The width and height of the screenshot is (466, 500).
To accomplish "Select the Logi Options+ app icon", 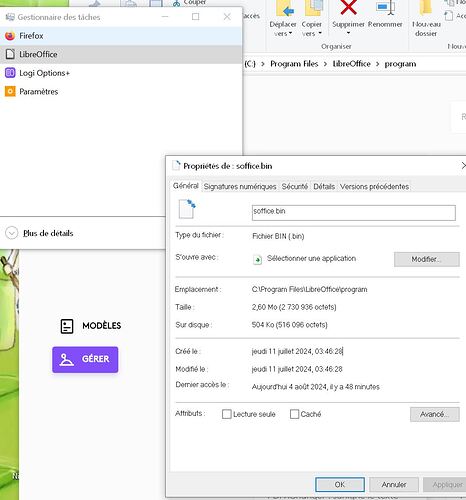I will click(x=10, y=73).
